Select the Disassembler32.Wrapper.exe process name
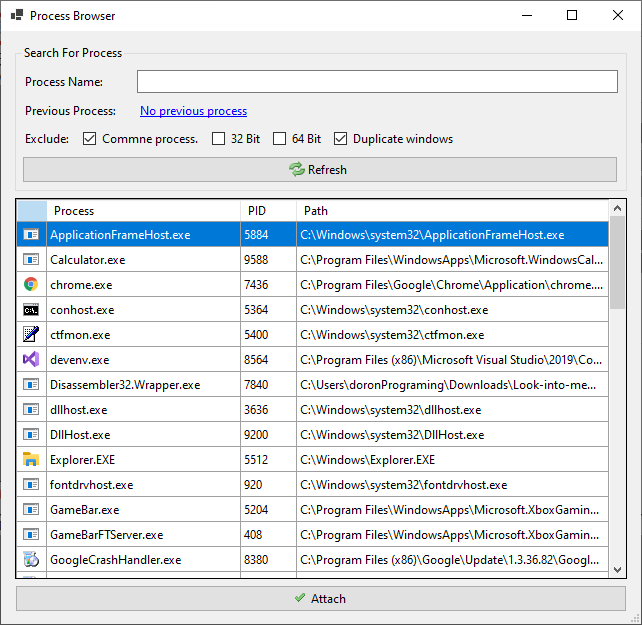 click(x=125, y=385)
